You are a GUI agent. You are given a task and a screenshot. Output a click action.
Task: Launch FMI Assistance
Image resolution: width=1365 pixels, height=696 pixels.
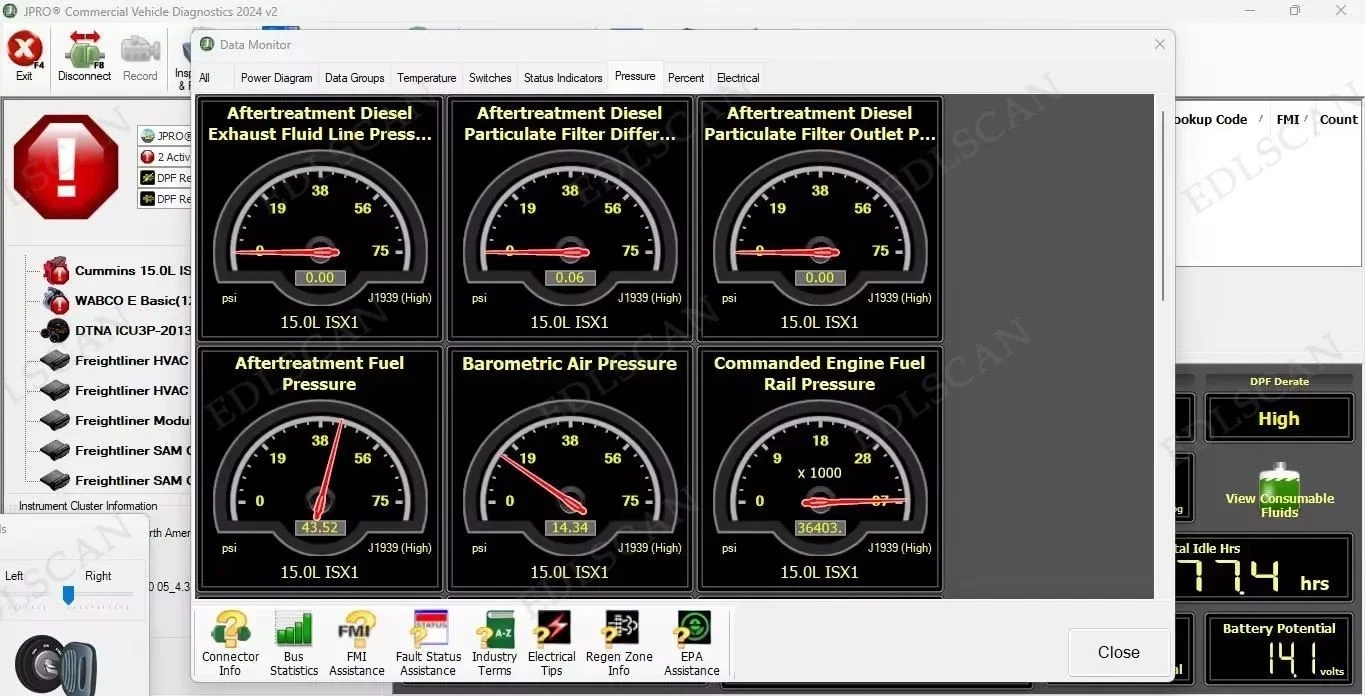pyautogui.click(x=356, y=643)
